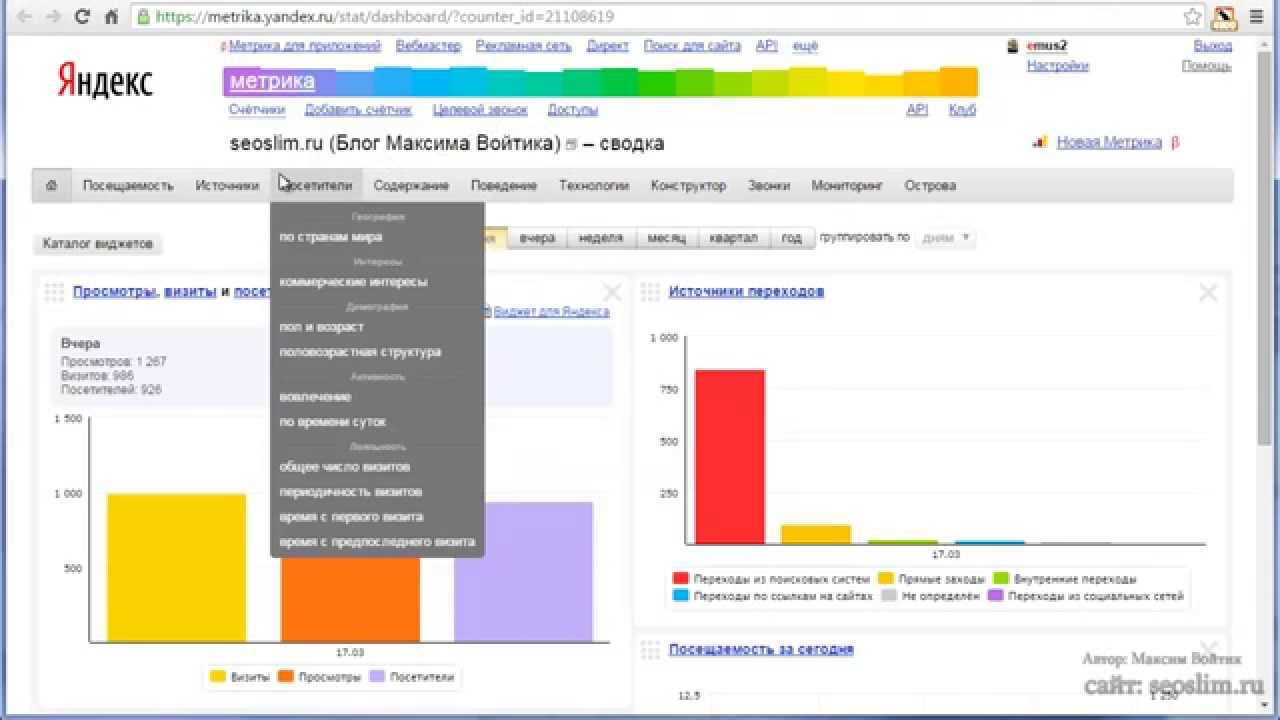Grab the Источники переходов drag handle
Screen dimensions: 1280x720
point(651,292)
